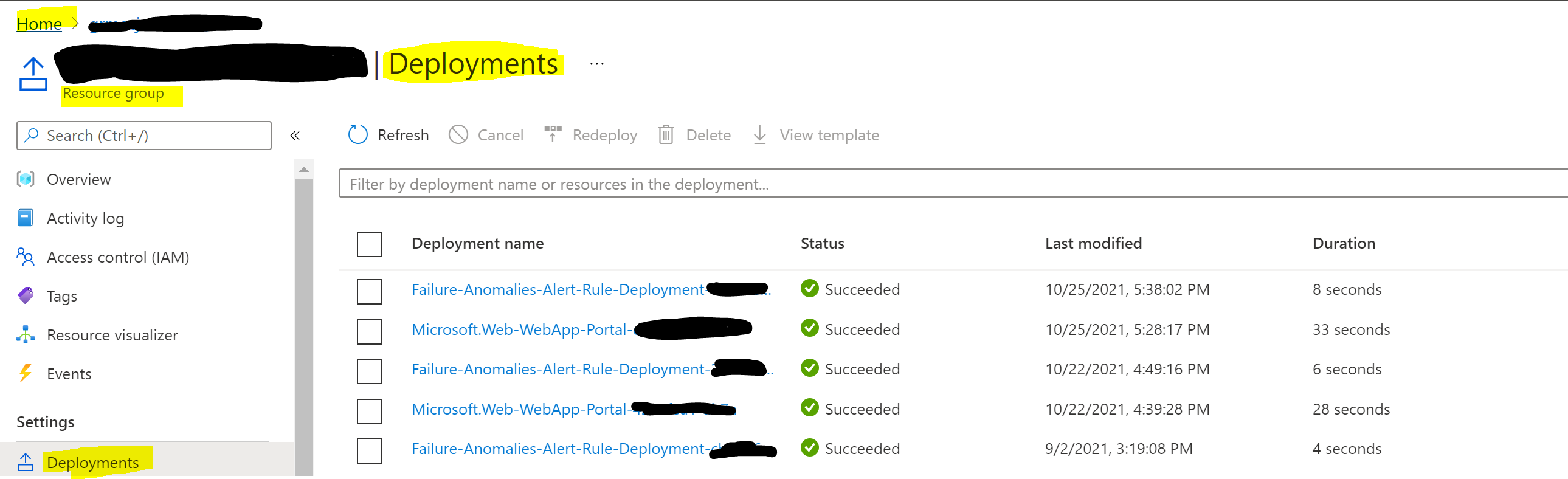Screen dimensions: 1568x479
Task: Toggle the select-all deployments header checkbox
Action: coord(370,244)
